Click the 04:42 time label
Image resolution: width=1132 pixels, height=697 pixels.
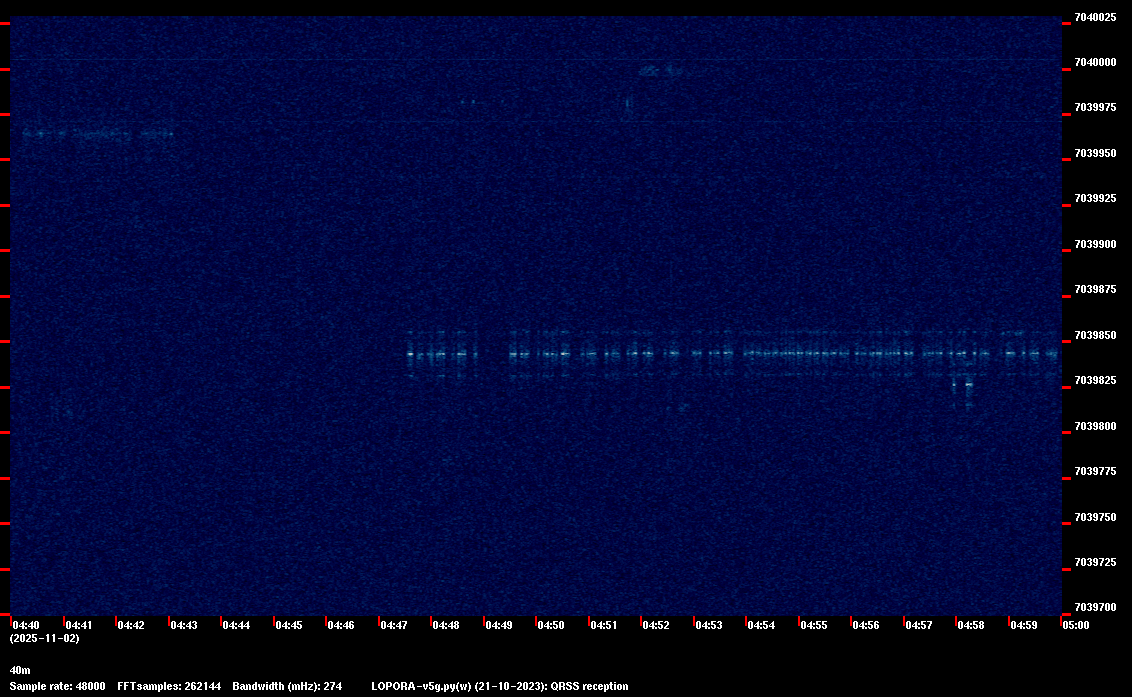[x=131, y=625]
